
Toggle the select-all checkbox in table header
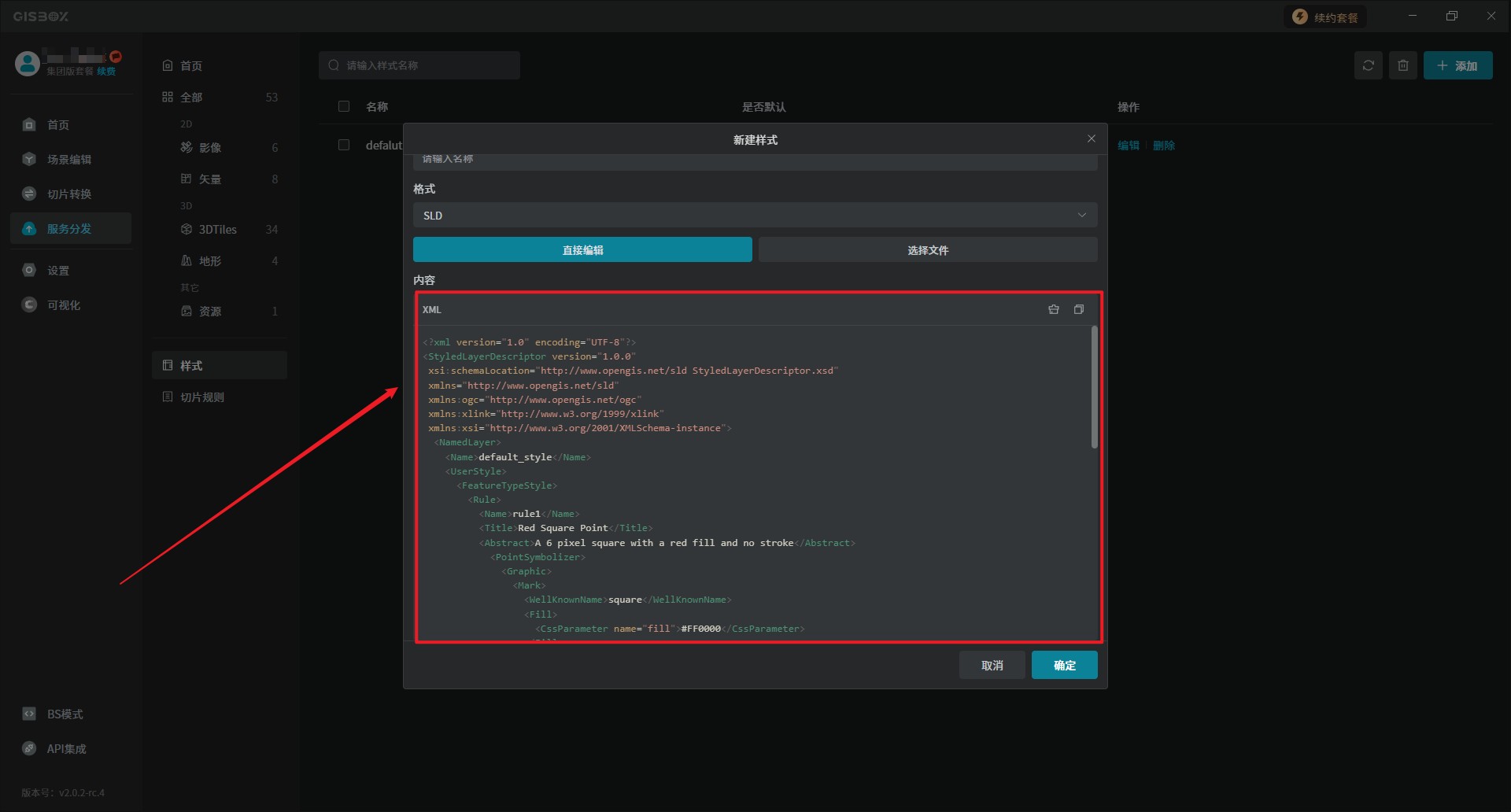point(344,106)
